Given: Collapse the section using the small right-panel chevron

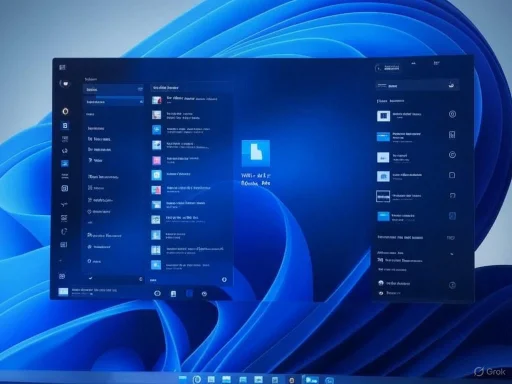Looking at the screenshot, I should click(x=452, y=254).
